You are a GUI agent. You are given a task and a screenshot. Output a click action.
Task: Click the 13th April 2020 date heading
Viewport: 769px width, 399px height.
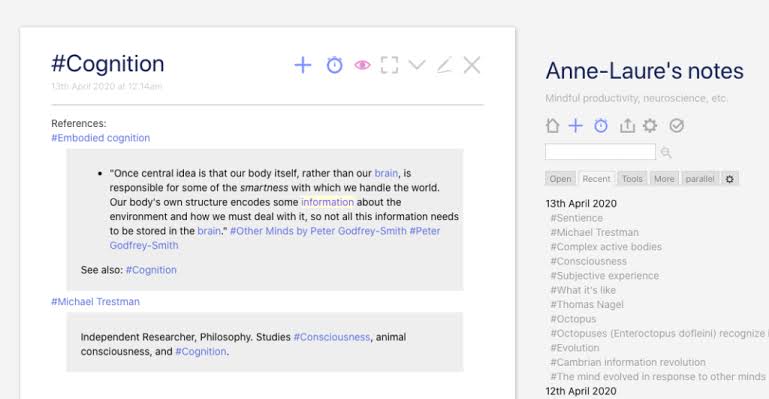point(581,204)
